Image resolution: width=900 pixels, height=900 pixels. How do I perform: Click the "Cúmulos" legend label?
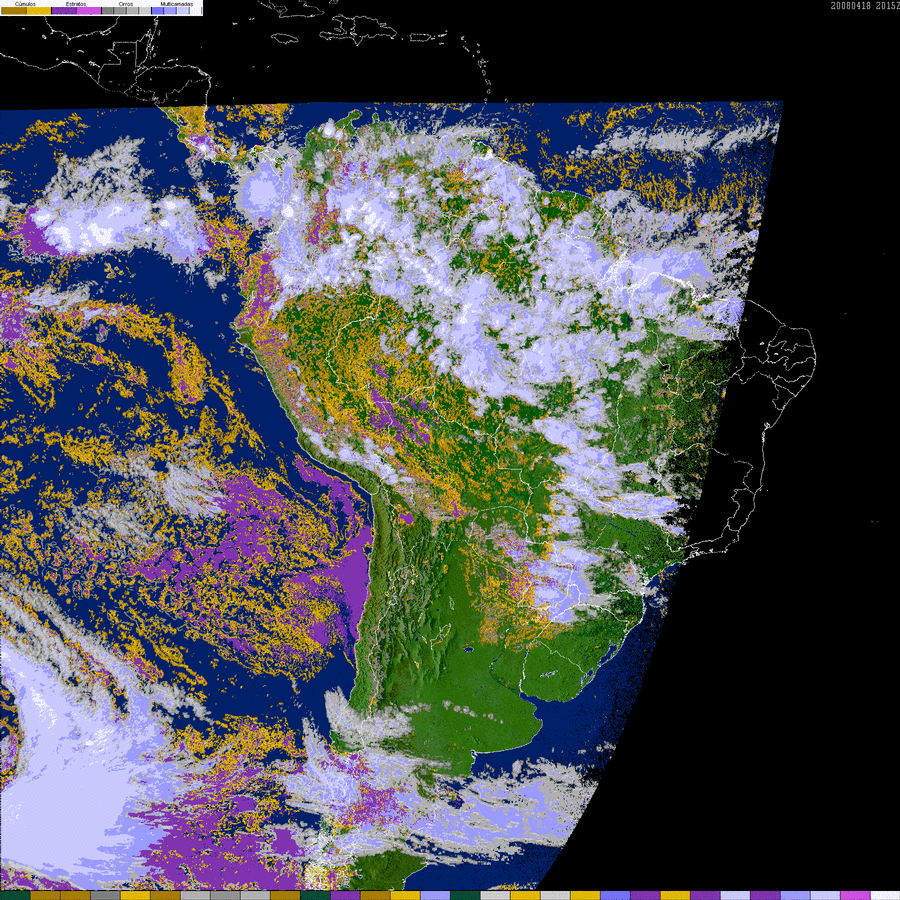[25, 4]
